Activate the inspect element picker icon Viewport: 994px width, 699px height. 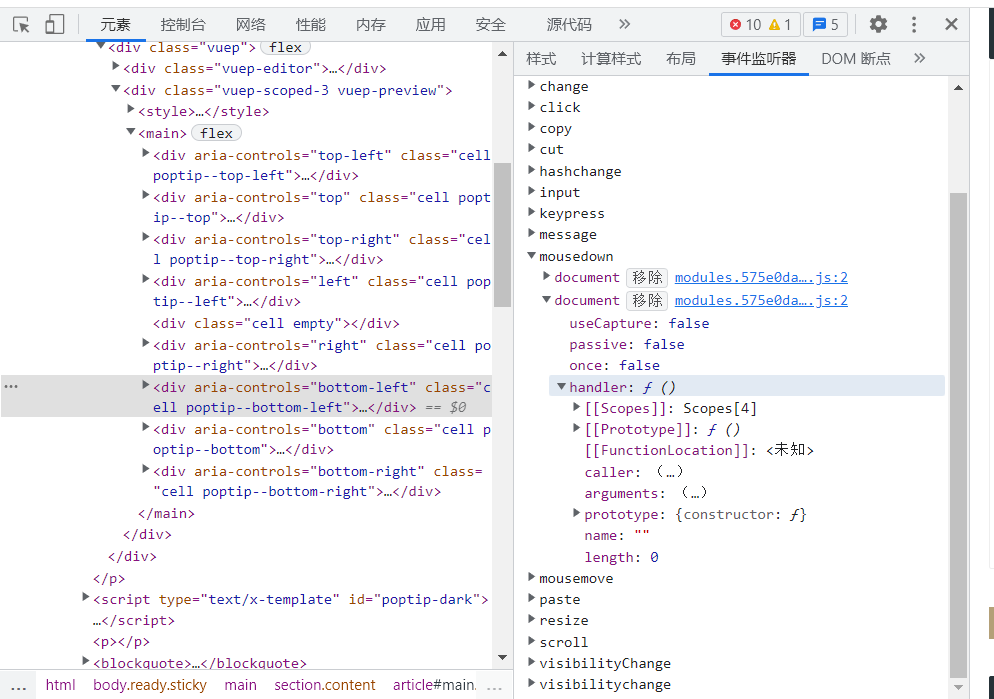(x=21, y=25)
